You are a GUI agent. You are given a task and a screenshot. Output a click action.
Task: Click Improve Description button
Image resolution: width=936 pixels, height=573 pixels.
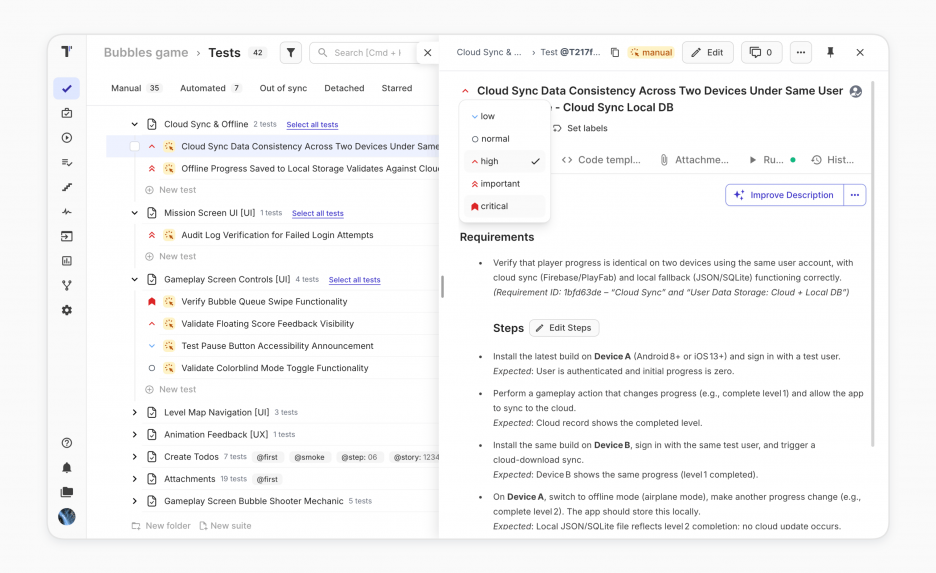pyautogui.click(x=784, y=195)
